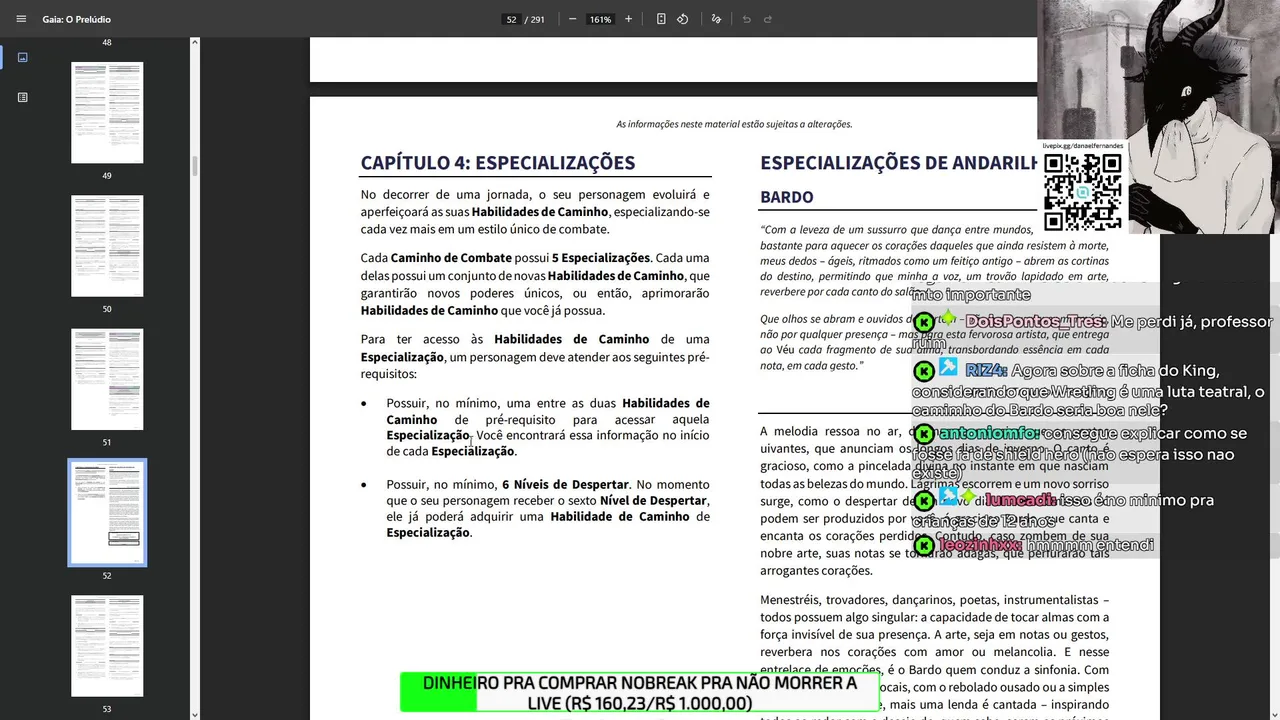The height and width of the screenshot is (720, 1280).
Task: Click bold text '6 Níveis de Despertar'
Action: click(565, 484)
